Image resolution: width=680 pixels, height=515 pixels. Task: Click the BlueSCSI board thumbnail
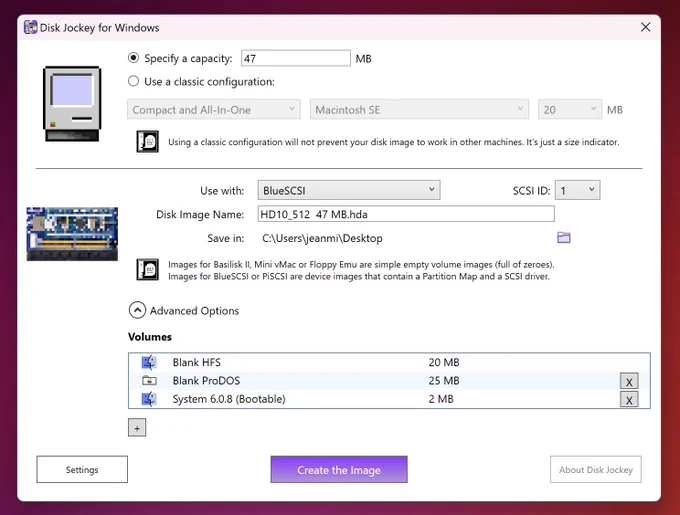[x=72, y=234]
